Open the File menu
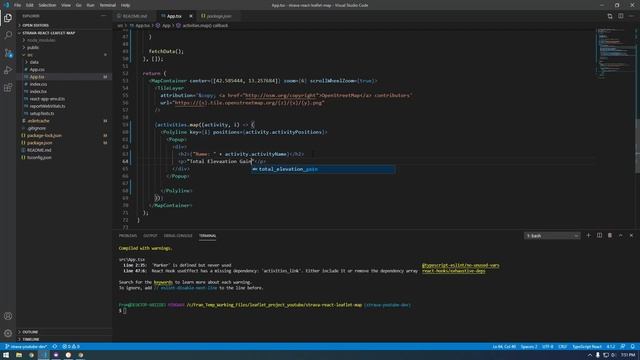Viewport: 640px width, 360px height. (x=18, y=5)
